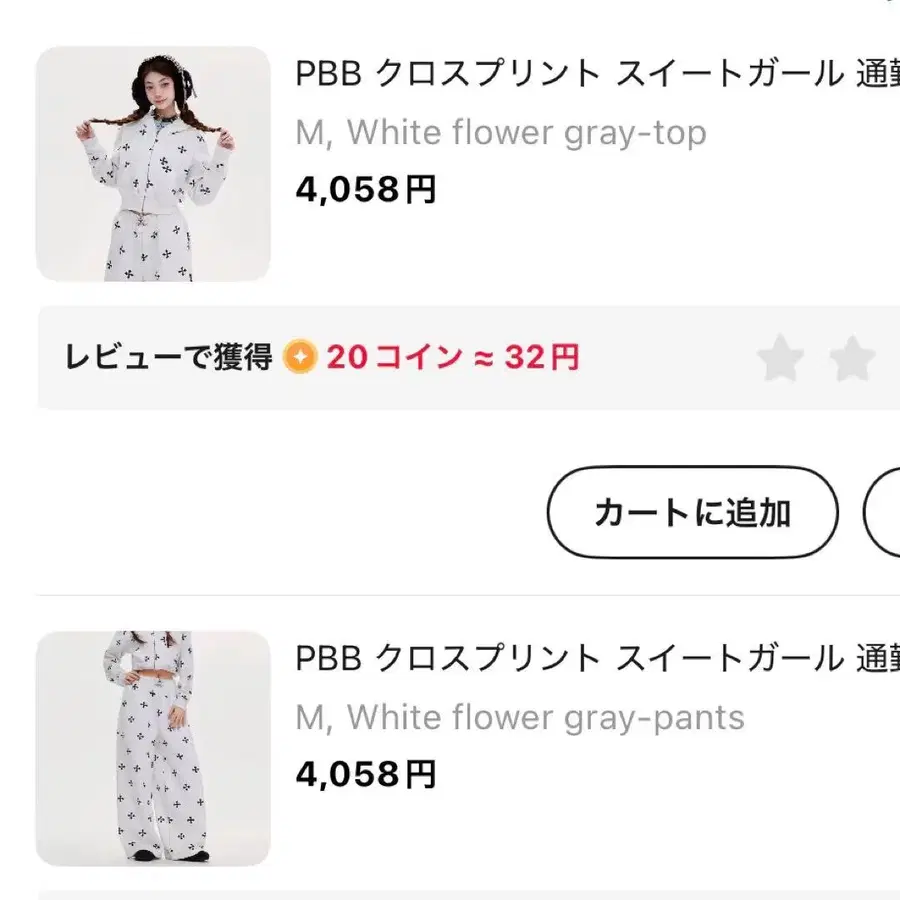Click the gold coin icon

[299, 356]
